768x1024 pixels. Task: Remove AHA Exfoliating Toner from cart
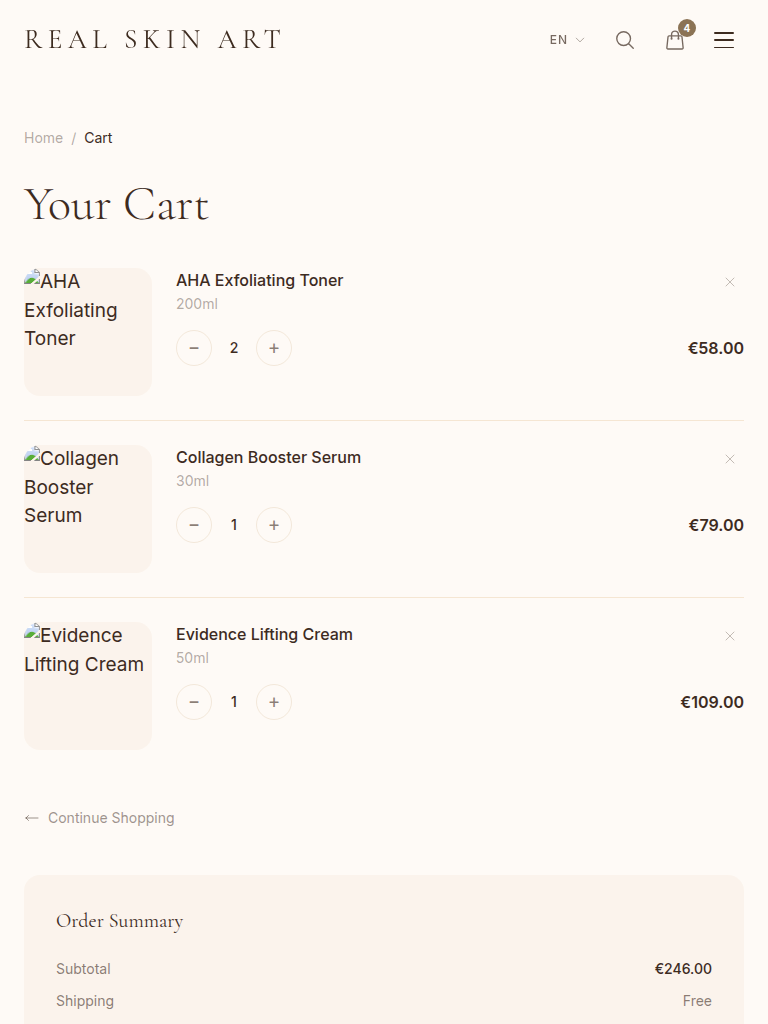730,282
